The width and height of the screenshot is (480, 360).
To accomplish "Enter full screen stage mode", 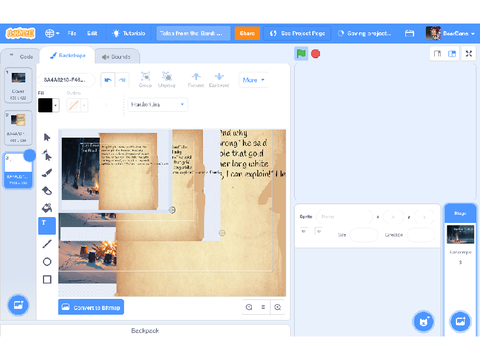I will coord(469,54).
